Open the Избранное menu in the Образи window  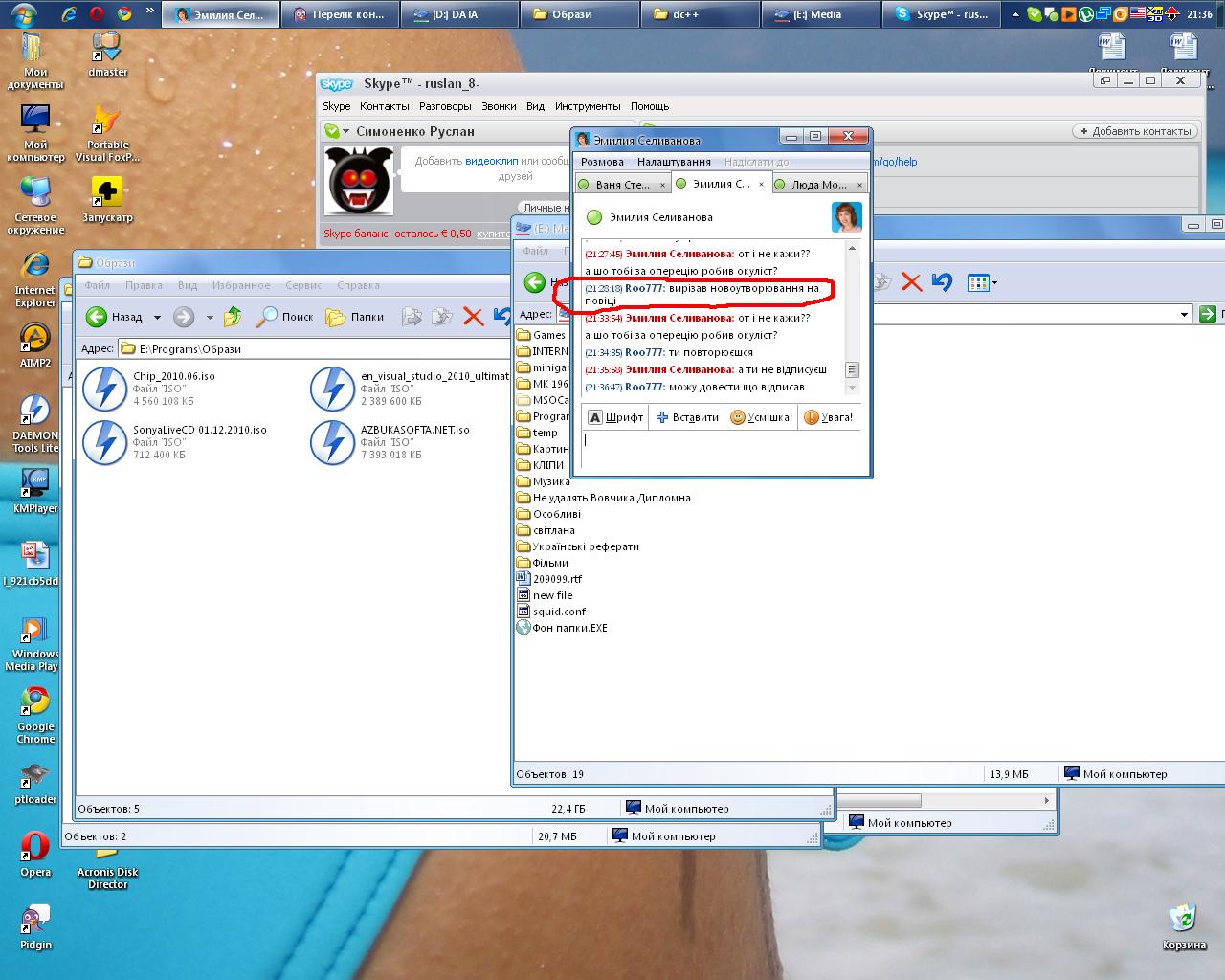pos(241,285)
